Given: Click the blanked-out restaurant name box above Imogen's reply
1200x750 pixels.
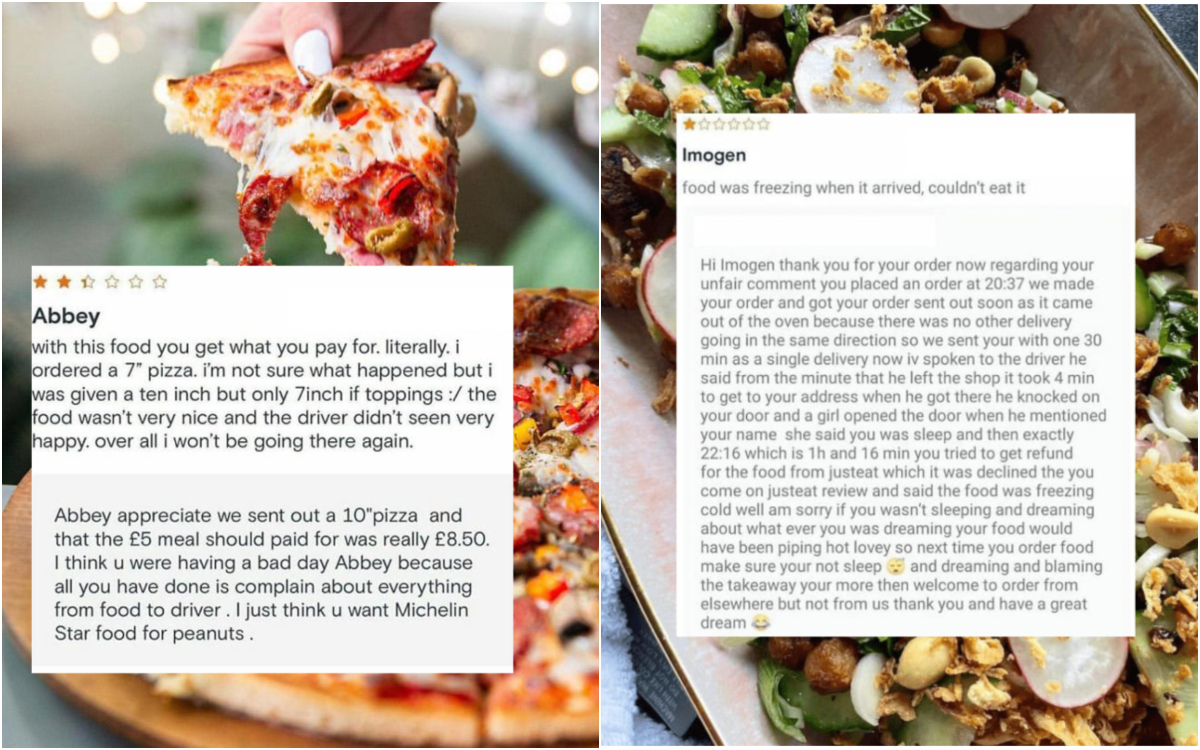Looking at the screenshot, I should [814, 231].
